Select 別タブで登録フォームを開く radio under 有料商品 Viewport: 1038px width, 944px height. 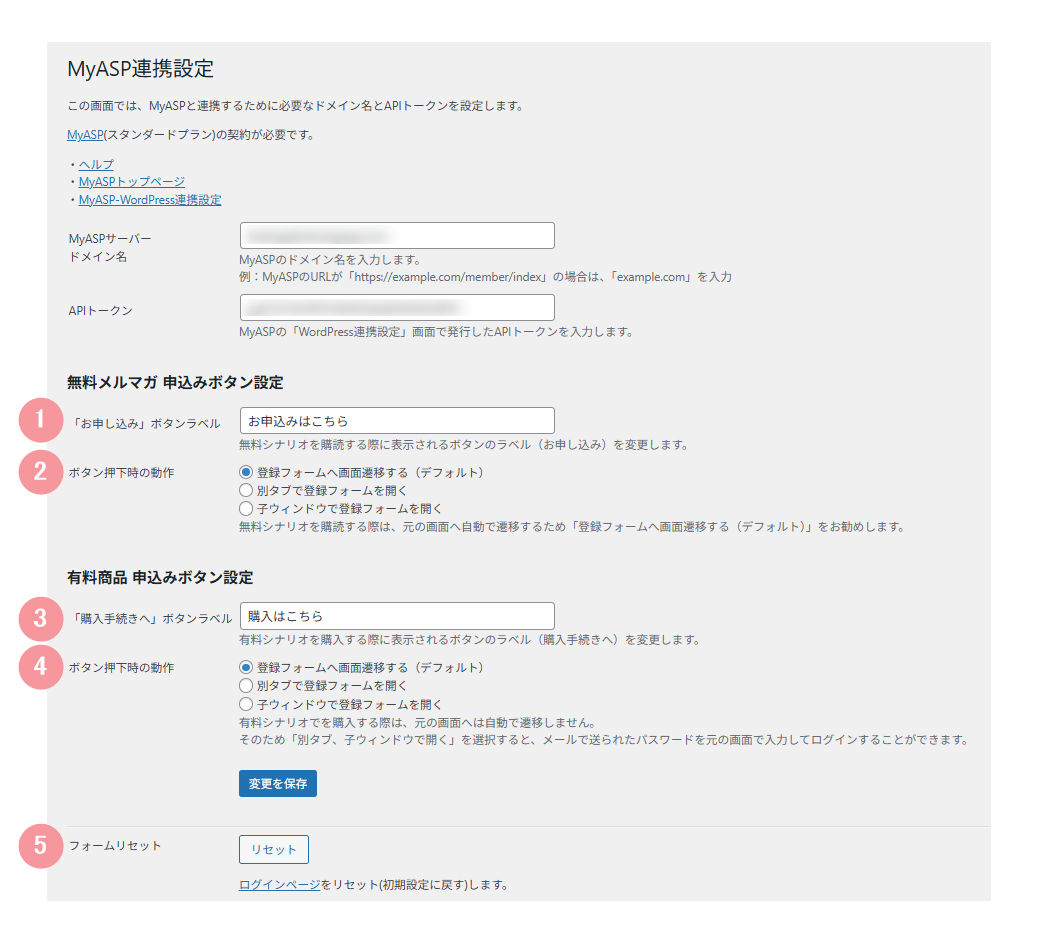(x=246, y=685)
